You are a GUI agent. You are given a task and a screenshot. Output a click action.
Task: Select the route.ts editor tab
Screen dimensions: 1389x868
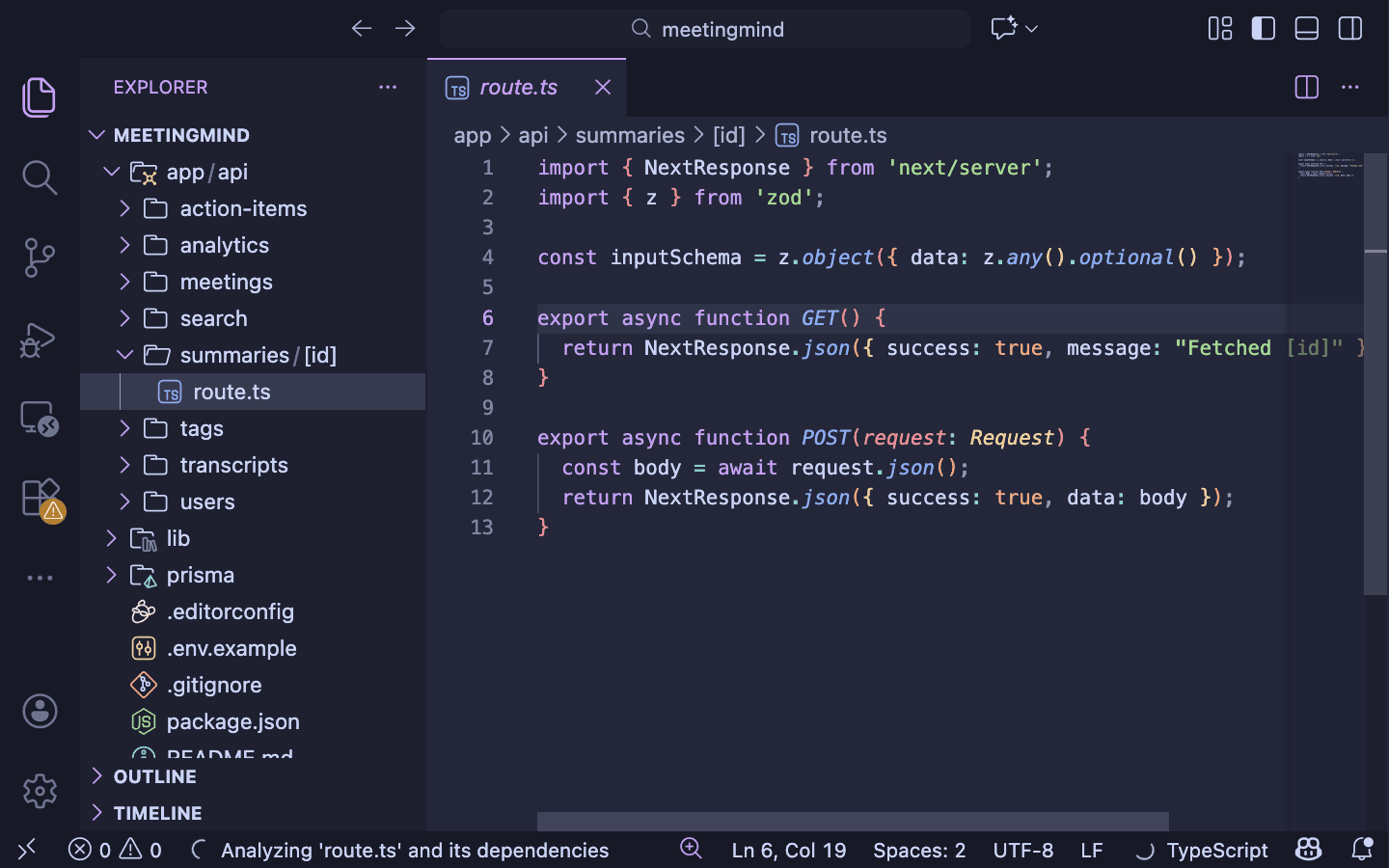519,87
